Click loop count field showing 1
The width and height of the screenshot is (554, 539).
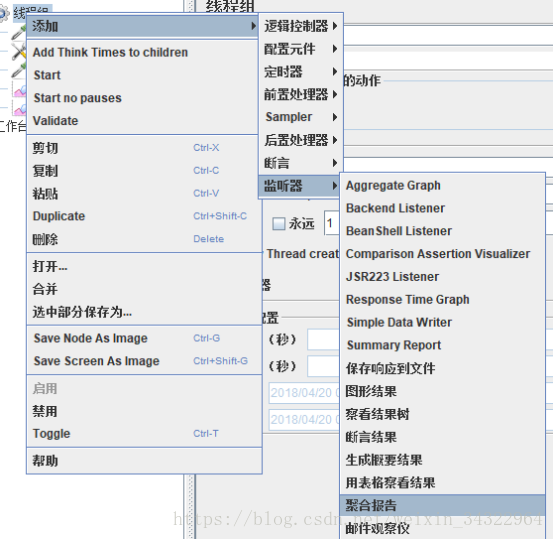331,223
